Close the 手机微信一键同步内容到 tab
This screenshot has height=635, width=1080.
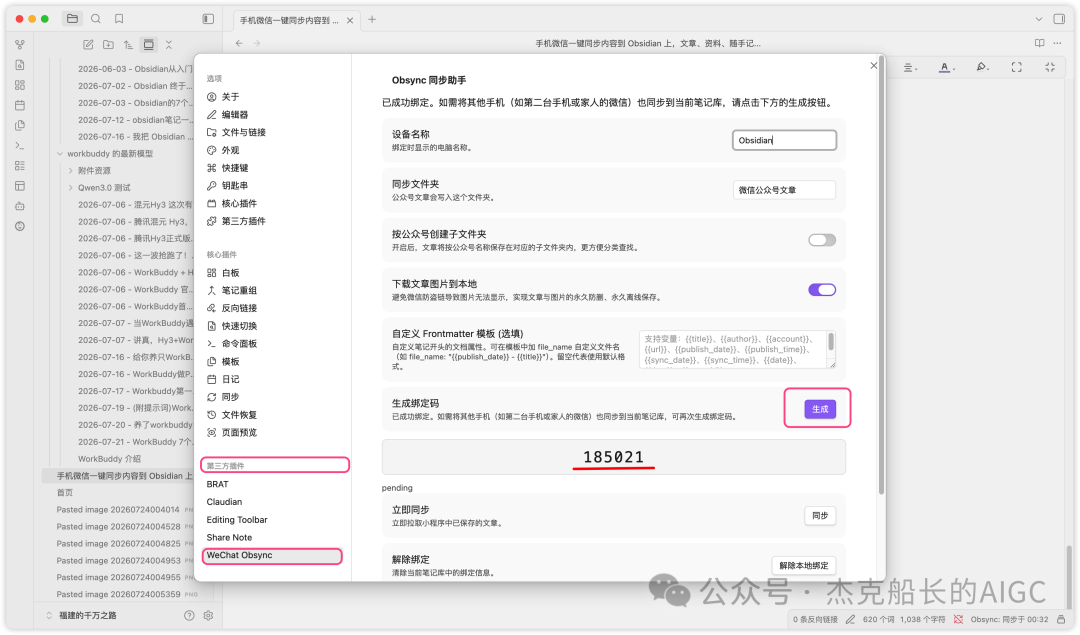(350, 21)
